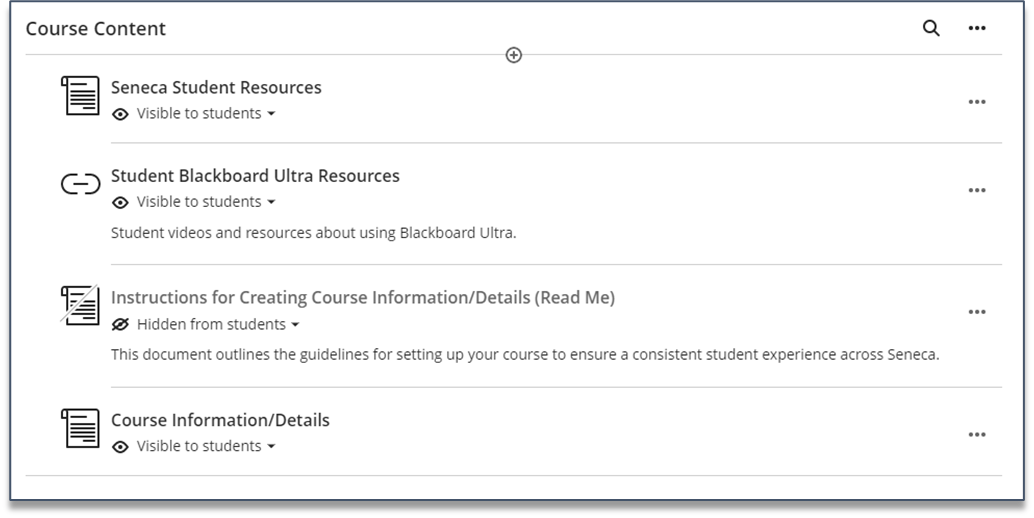Expand Hidden from students dropdown arrow
1034x518 pixels.
pos(295,325)
